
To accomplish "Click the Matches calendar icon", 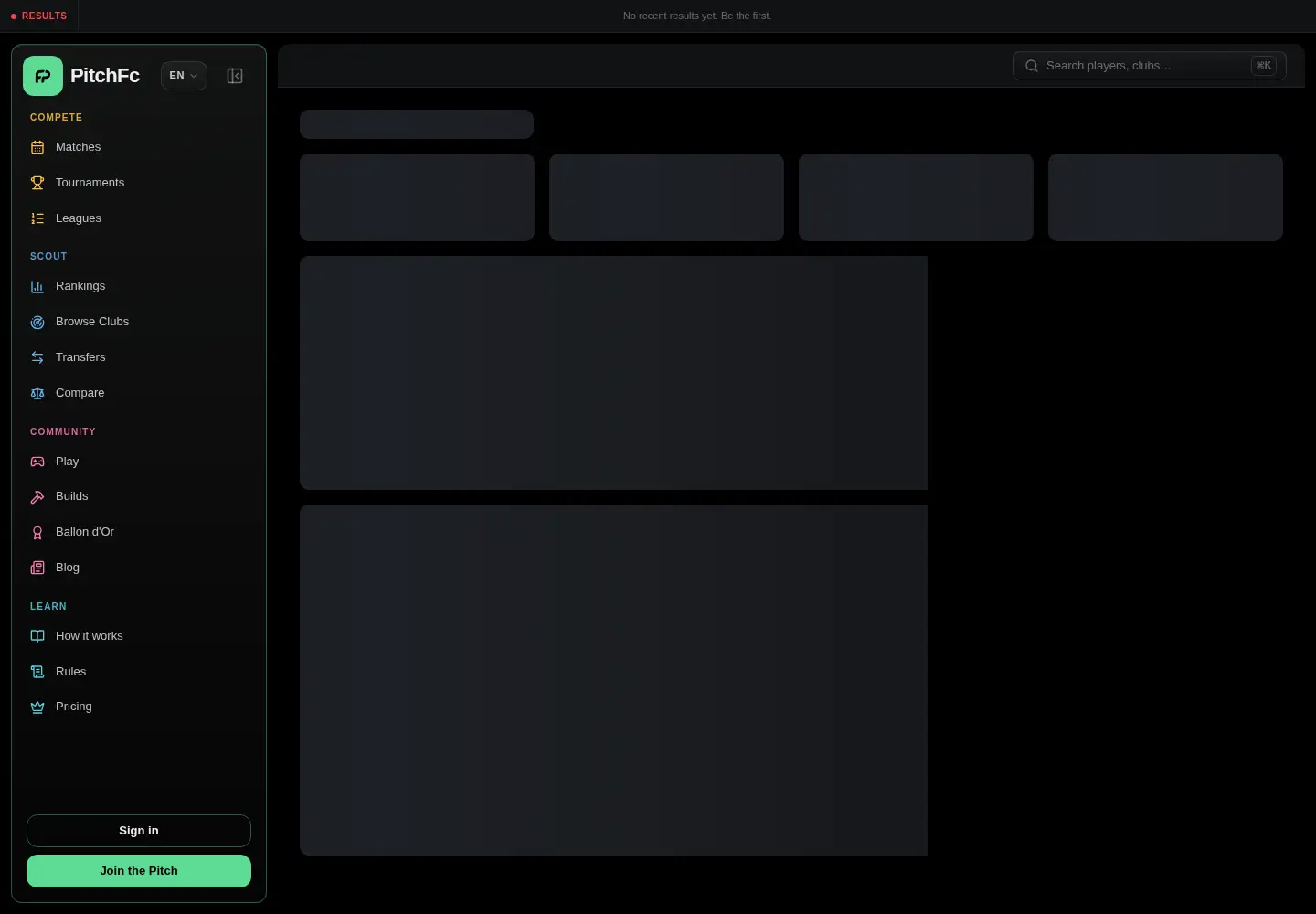I will 37,147.
